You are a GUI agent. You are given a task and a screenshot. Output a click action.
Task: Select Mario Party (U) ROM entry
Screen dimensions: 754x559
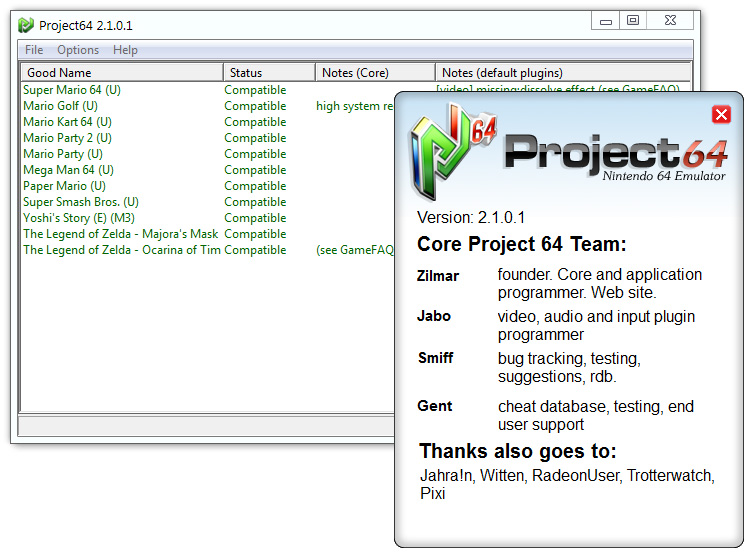63,154
